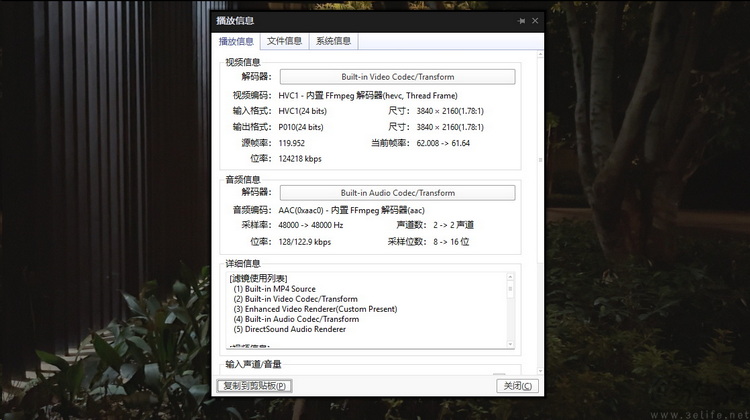This screenshot has height=420, width=750.
Task: Click current frame rate '62.008 -> 61.64'
Action: pyautogui.click(x=443, y=143)
